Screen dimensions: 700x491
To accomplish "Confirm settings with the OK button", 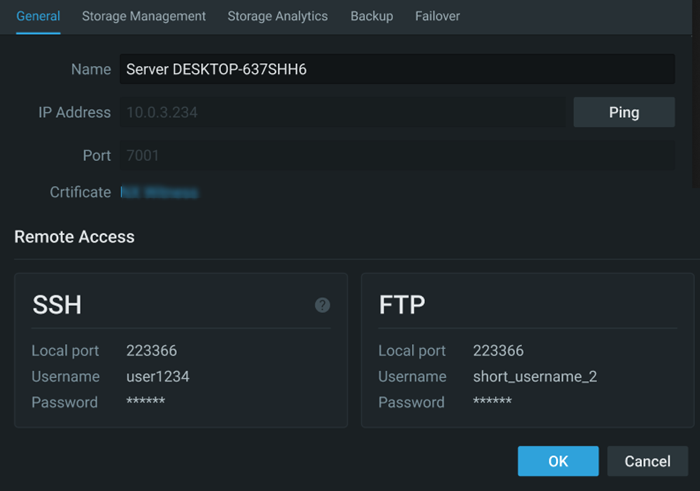I will pyautogui.click(x=558, y=461).
